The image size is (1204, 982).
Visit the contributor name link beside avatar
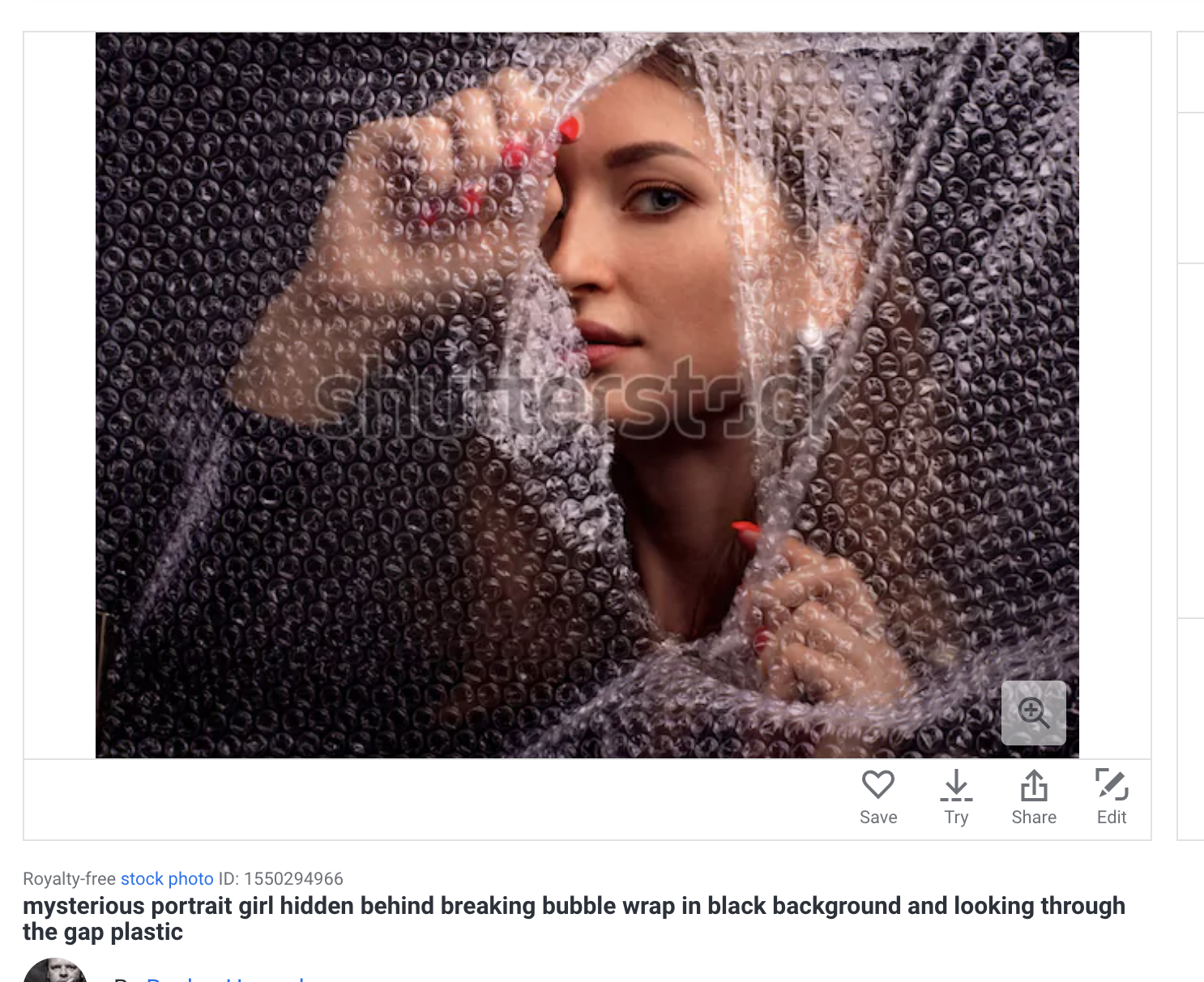225,979
